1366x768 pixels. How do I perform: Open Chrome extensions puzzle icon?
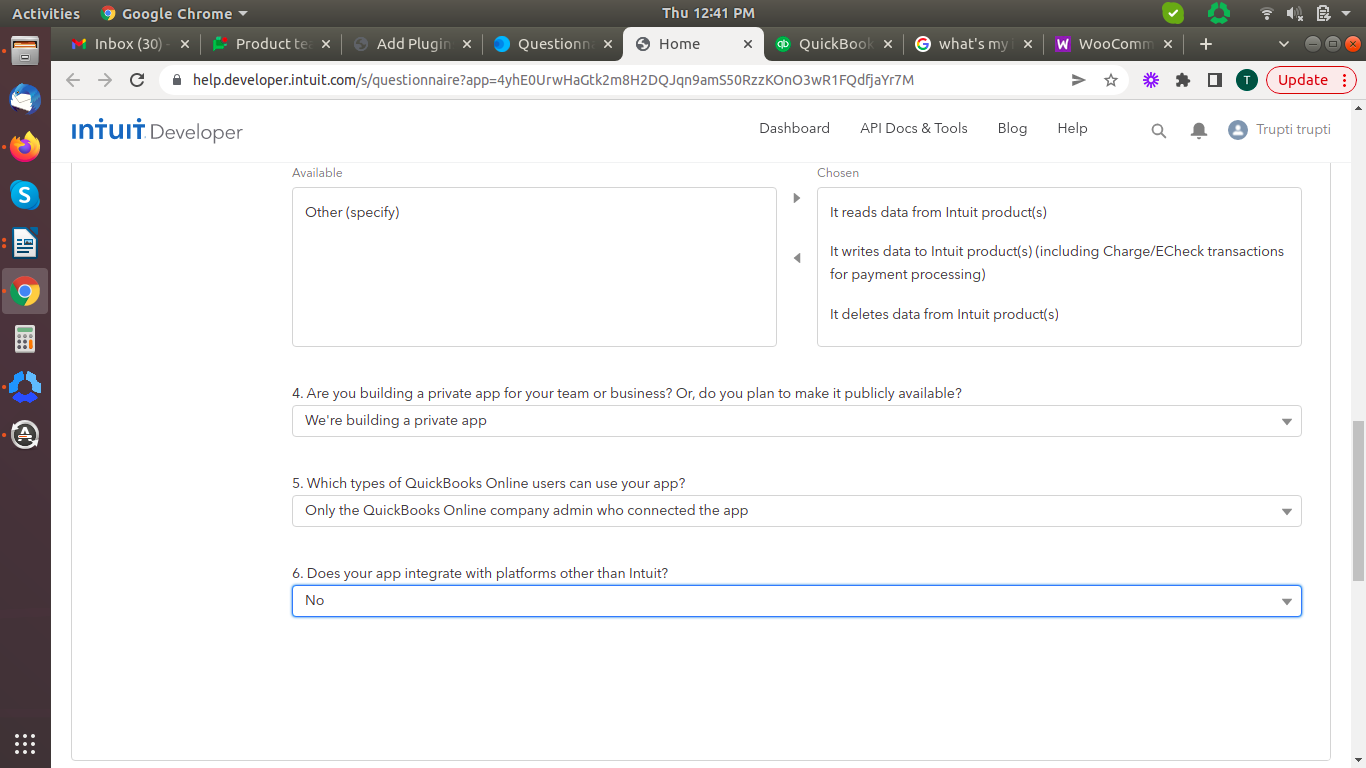pos(1182,80)
